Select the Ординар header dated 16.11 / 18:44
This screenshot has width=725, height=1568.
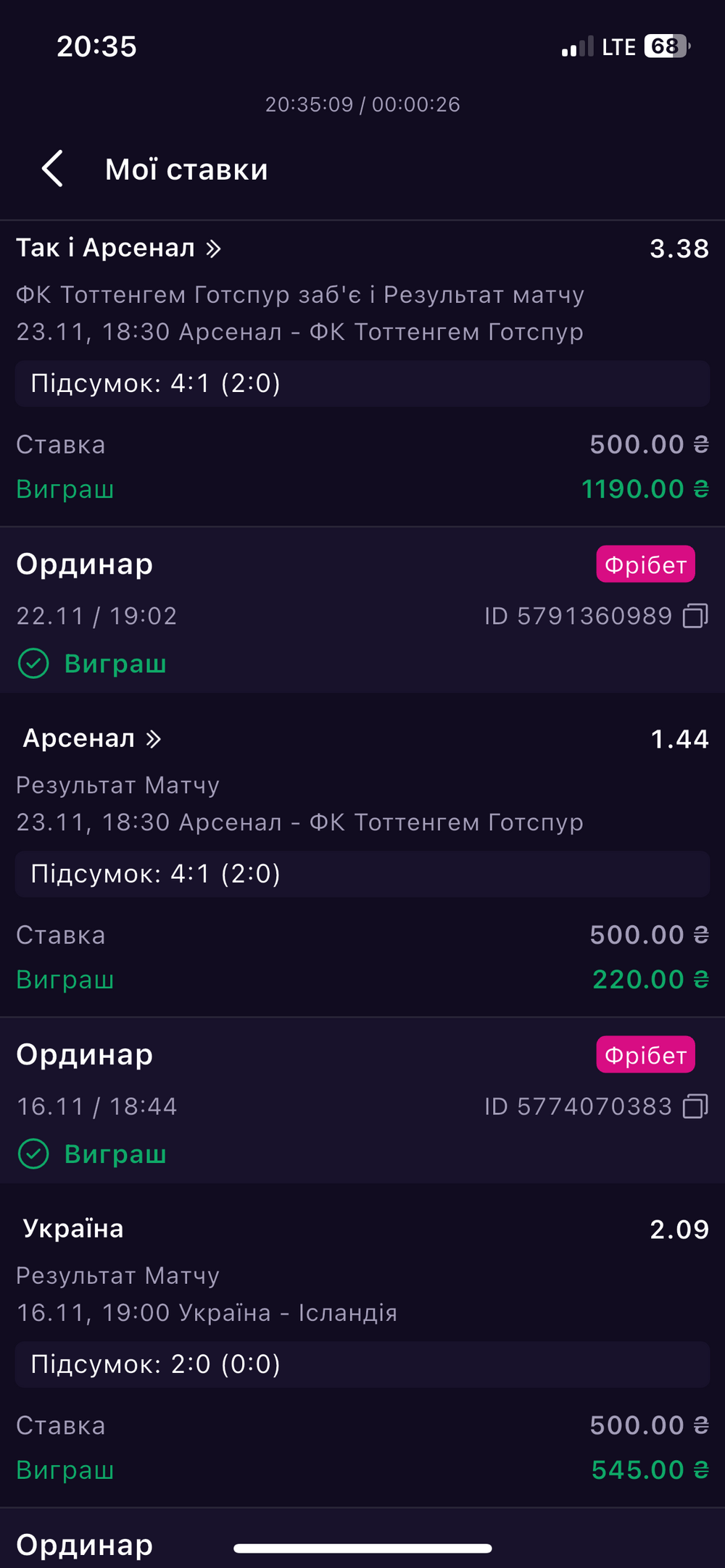pos(85,1054)
